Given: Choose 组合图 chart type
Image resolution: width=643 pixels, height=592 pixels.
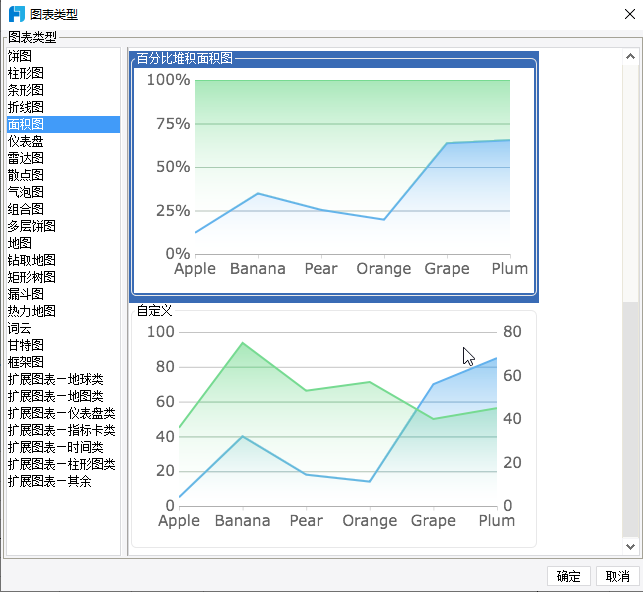Looking at the screenshot, I should 64,209.
